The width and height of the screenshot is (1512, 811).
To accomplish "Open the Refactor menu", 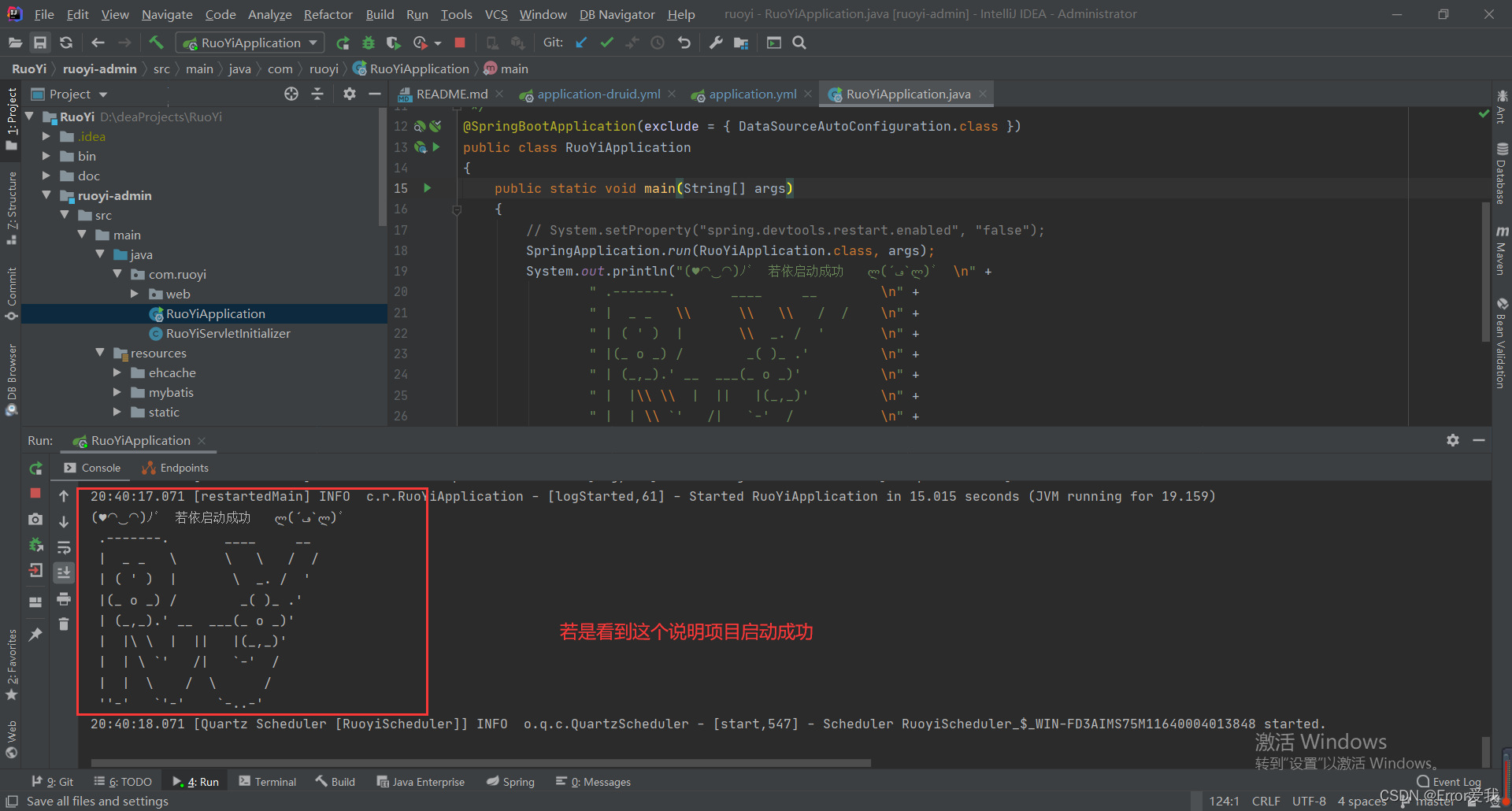I will point(328,14).
